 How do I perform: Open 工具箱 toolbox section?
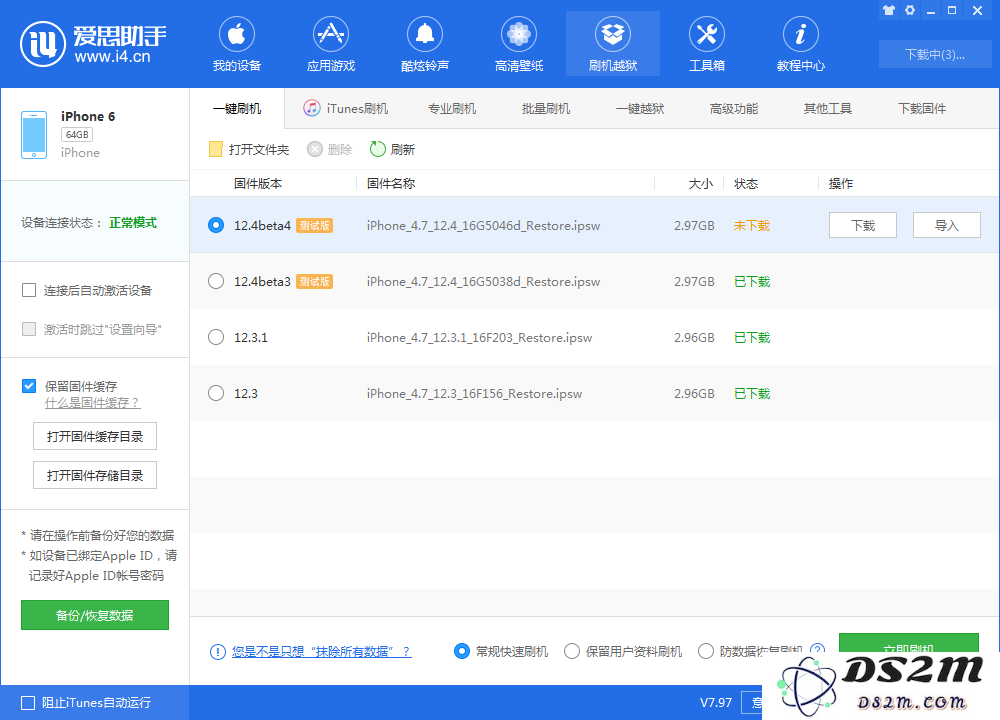707,45
